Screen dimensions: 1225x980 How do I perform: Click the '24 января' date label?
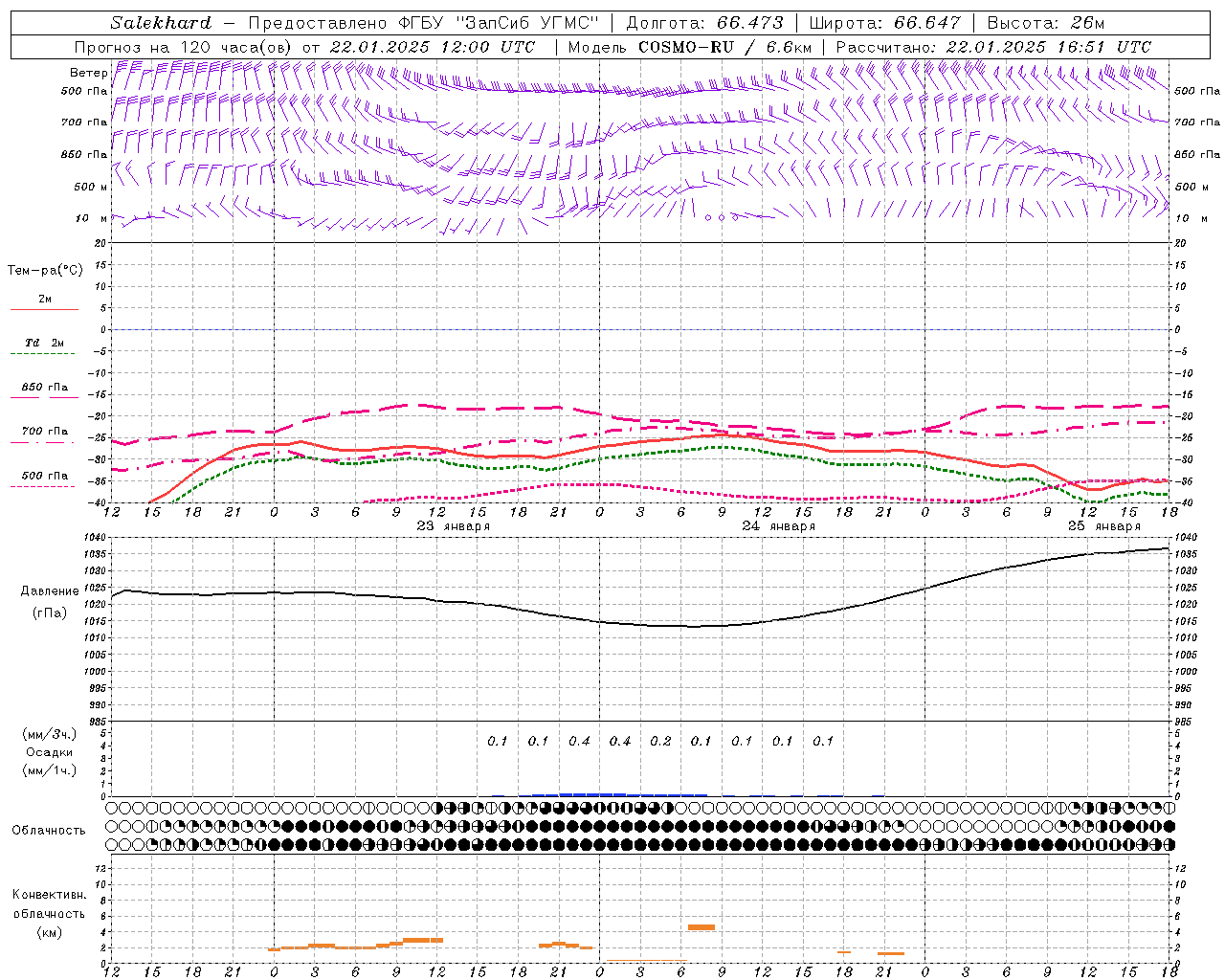coord(779,526)
